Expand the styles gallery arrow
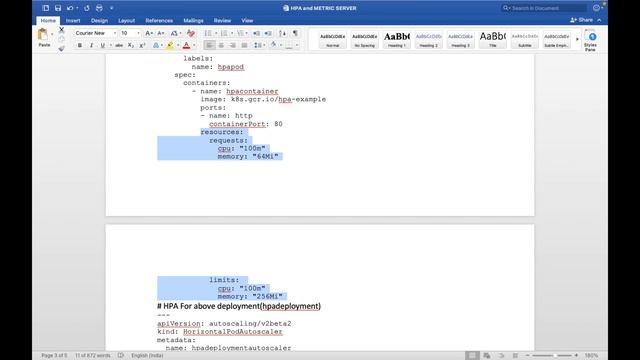The image size is (640, 360). [x=577, y=39]
